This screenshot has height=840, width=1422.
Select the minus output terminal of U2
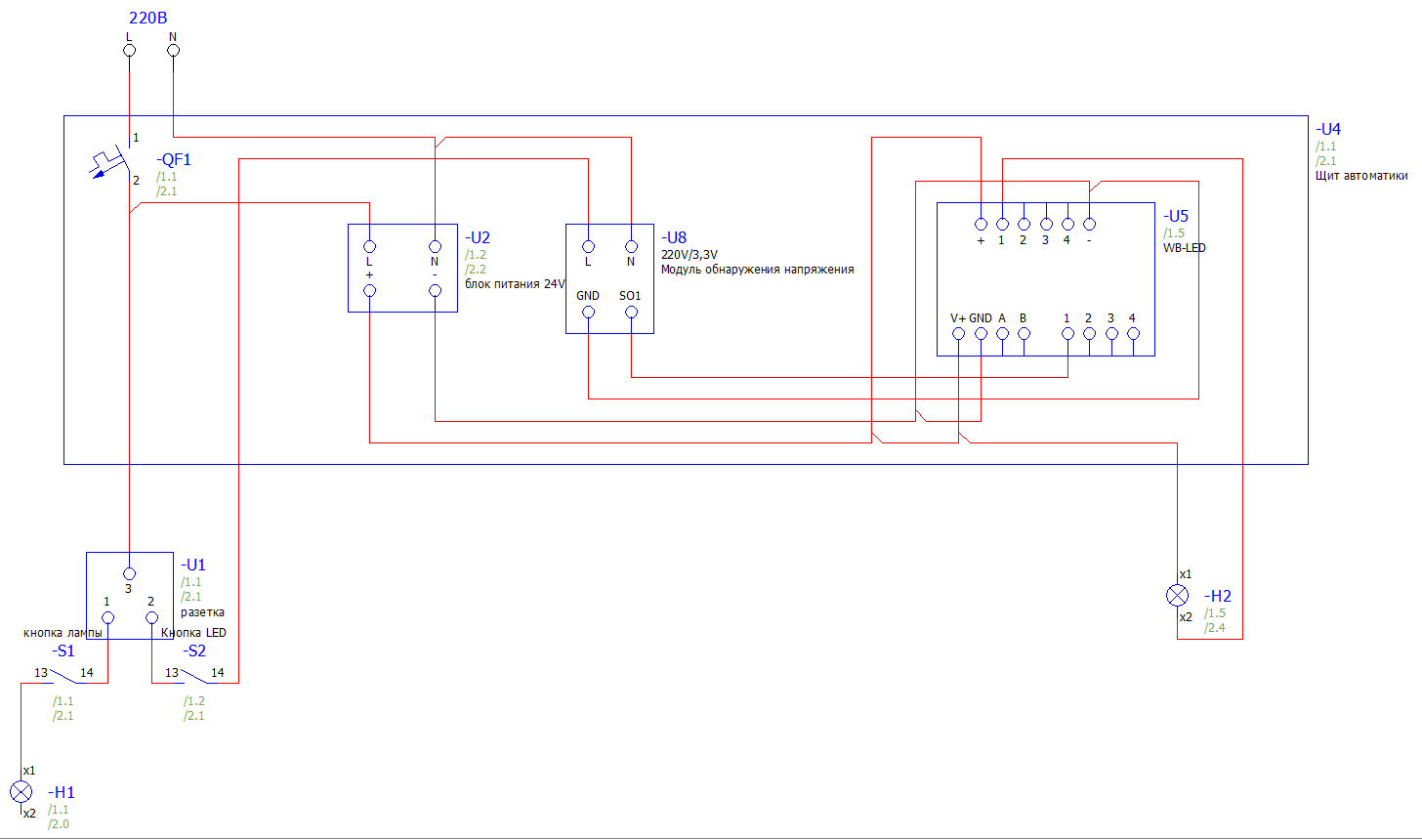pos(436,290)
